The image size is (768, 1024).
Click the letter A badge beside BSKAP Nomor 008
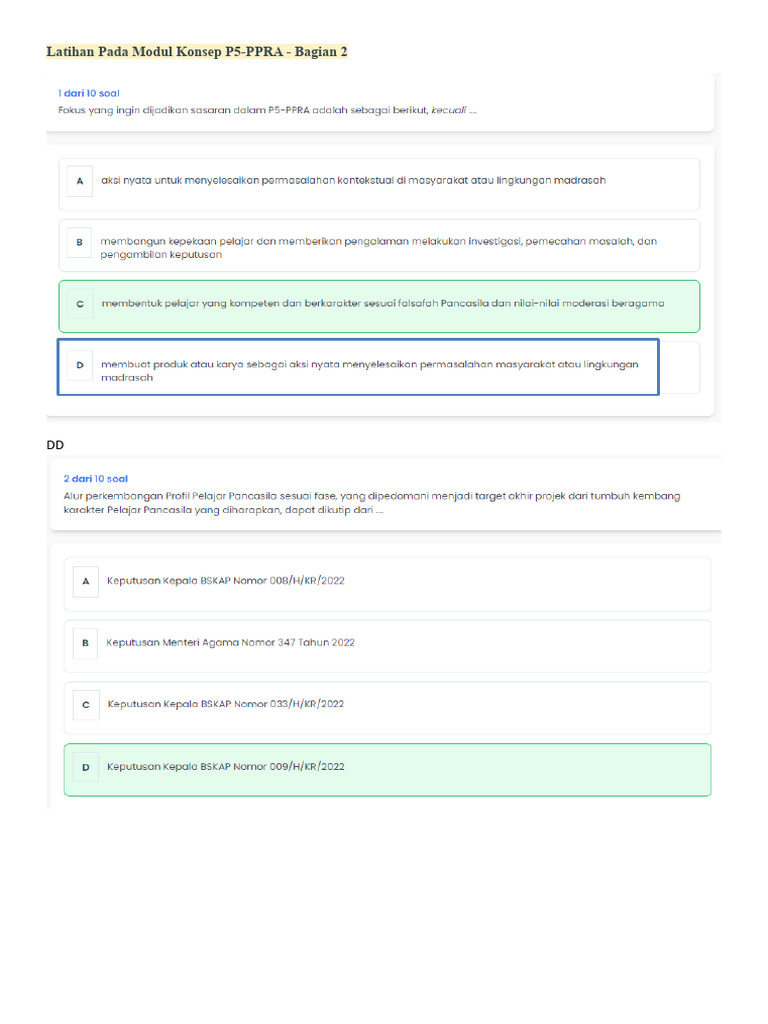pyautogui.click(x=86, y=581)
